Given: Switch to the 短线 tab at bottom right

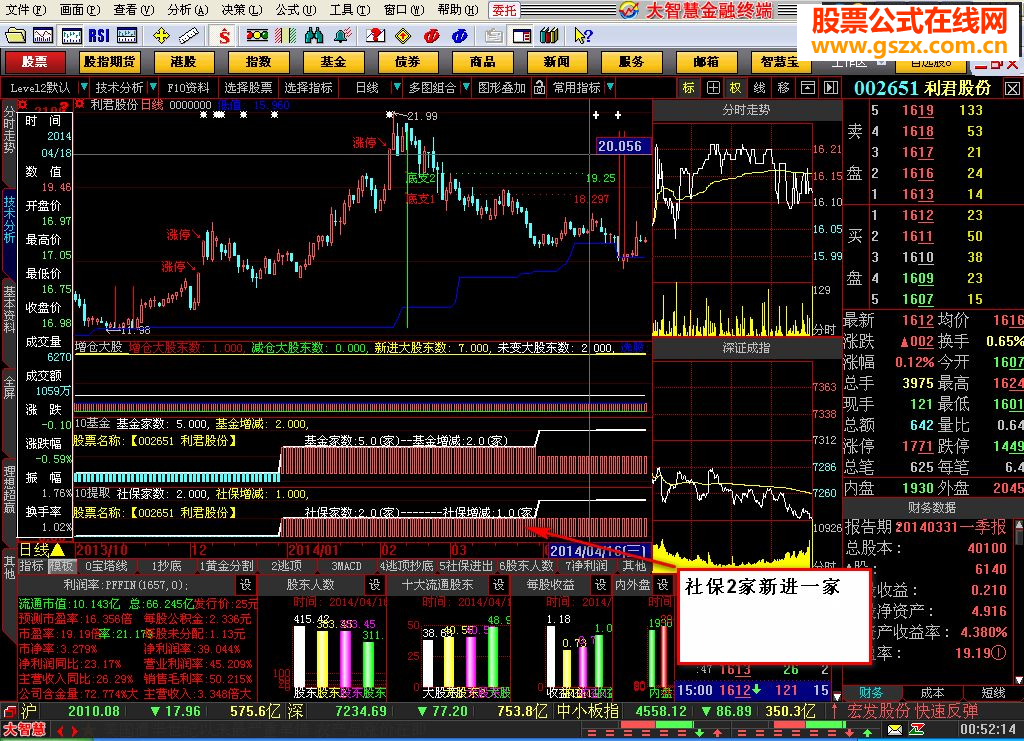Looking at the screenshot, I should click(x=993, y=693).
